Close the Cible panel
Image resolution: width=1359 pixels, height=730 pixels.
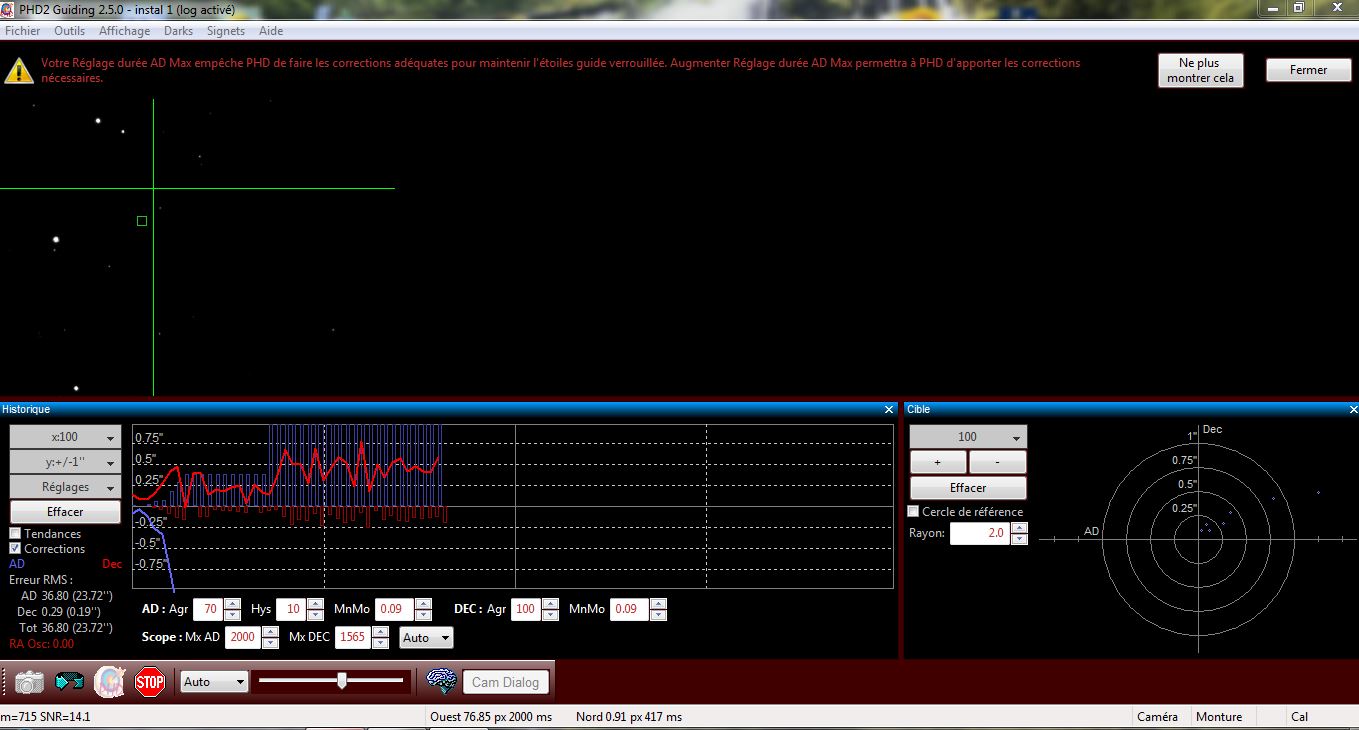tap(1353, 409)
